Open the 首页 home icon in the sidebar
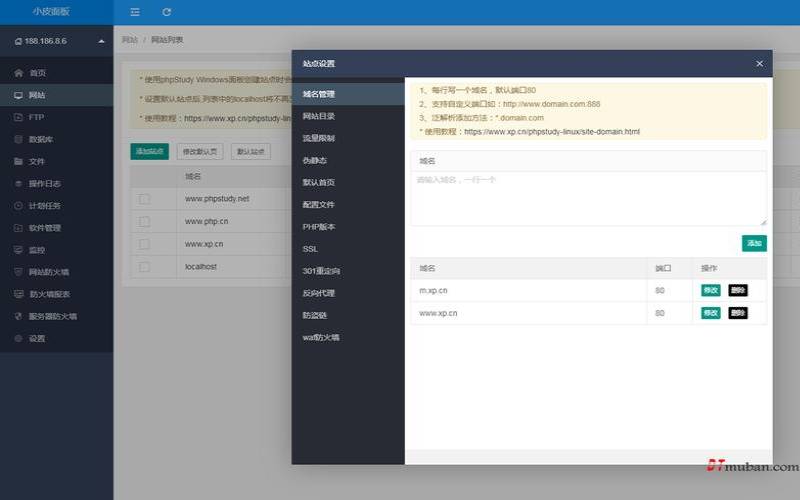800x500 pixels. 18,73
